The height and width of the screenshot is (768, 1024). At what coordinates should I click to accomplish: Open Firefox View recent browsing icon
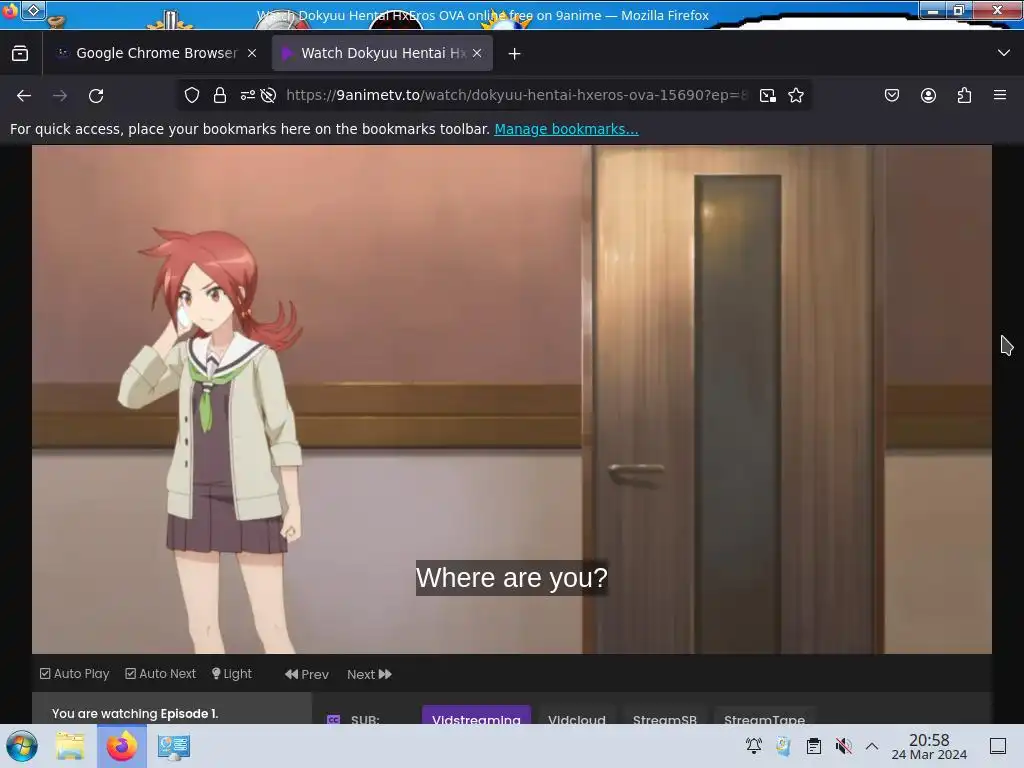pos(20,54)
